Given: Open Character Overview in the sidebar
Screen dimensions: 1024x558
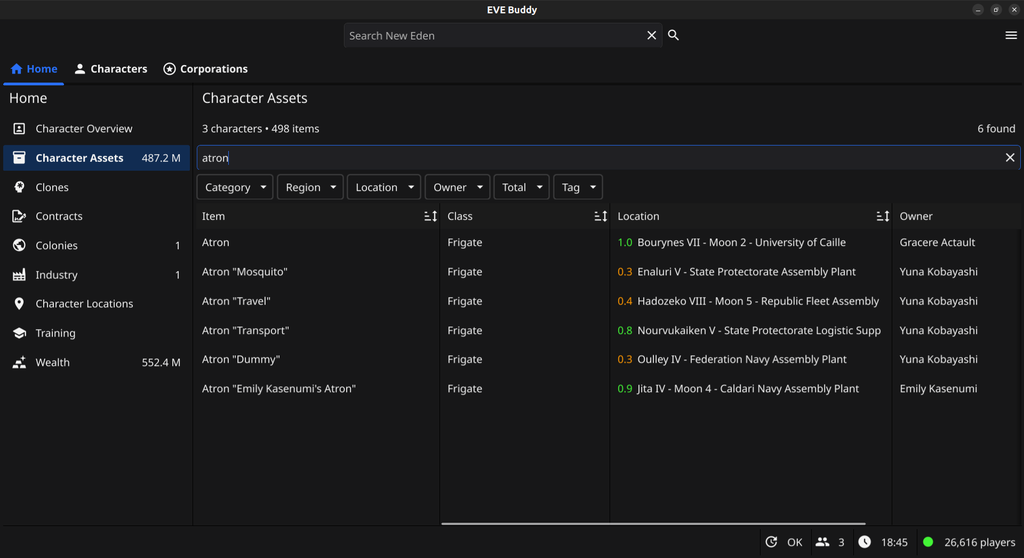Looking at the screenshot, I should 96,129.
